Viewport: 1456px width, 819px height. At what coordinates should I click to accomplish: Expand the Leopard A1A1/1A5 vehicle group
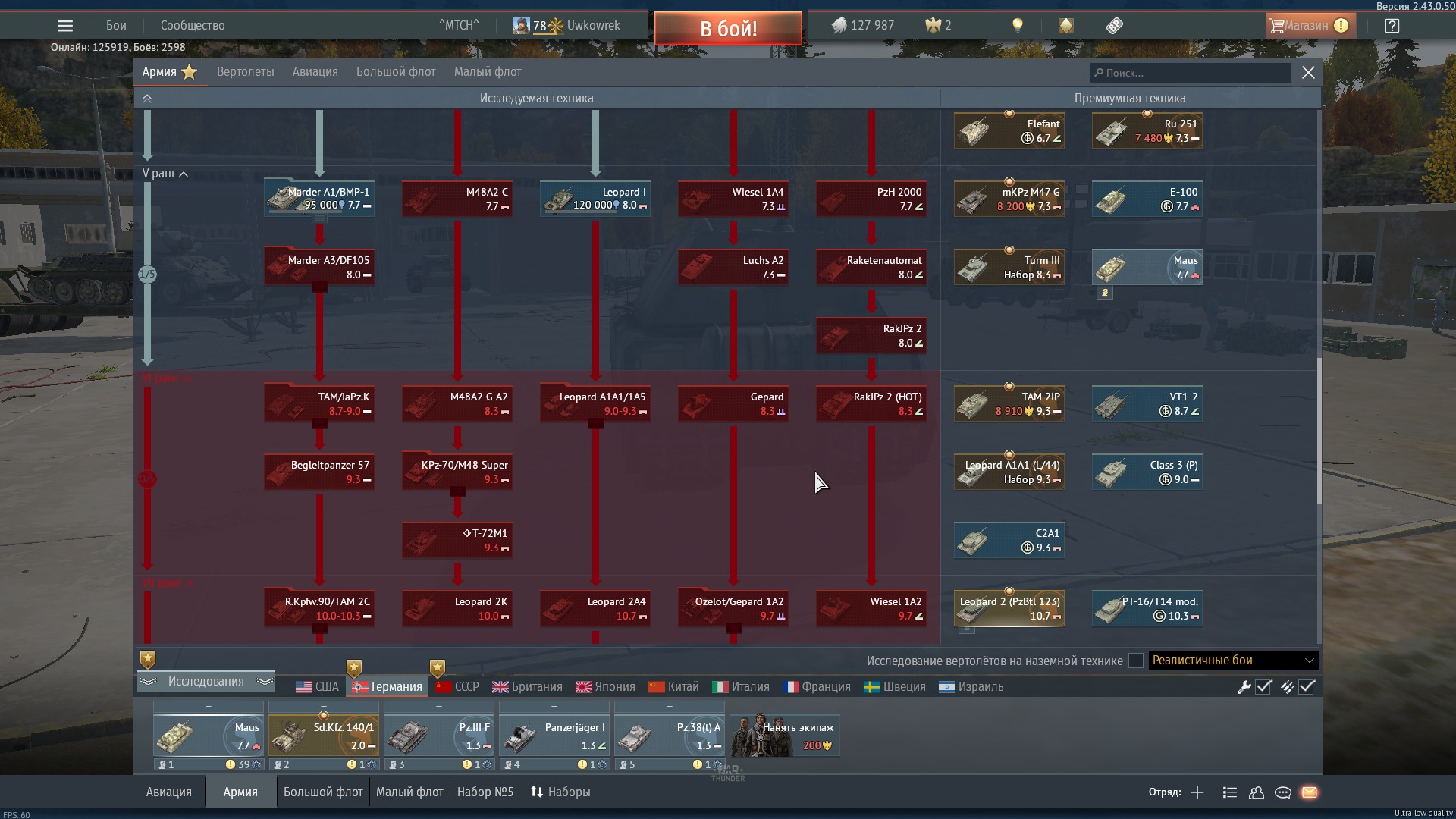coord(595,424)
